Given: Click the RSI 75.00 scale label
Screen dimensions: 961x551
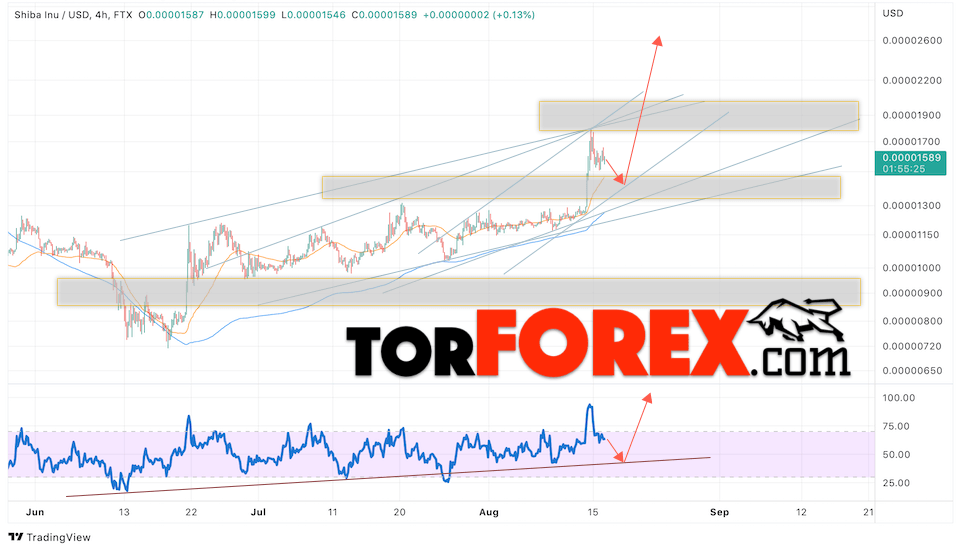Looking at the screenshot, I should 896,427.
